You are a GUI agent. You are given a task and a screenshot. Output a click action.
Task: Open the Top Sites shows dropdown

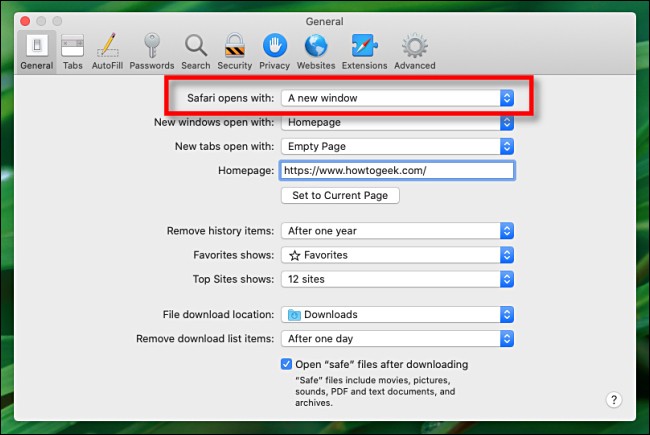[397, 279]
